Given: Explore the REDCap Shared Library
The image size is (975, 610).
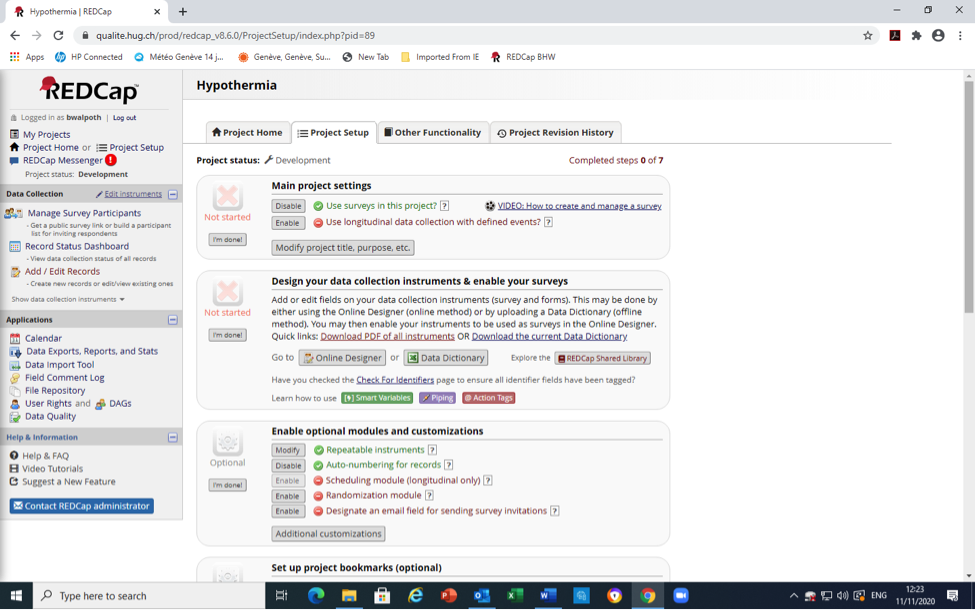Looking at the screenshot, I should point(603,359).
